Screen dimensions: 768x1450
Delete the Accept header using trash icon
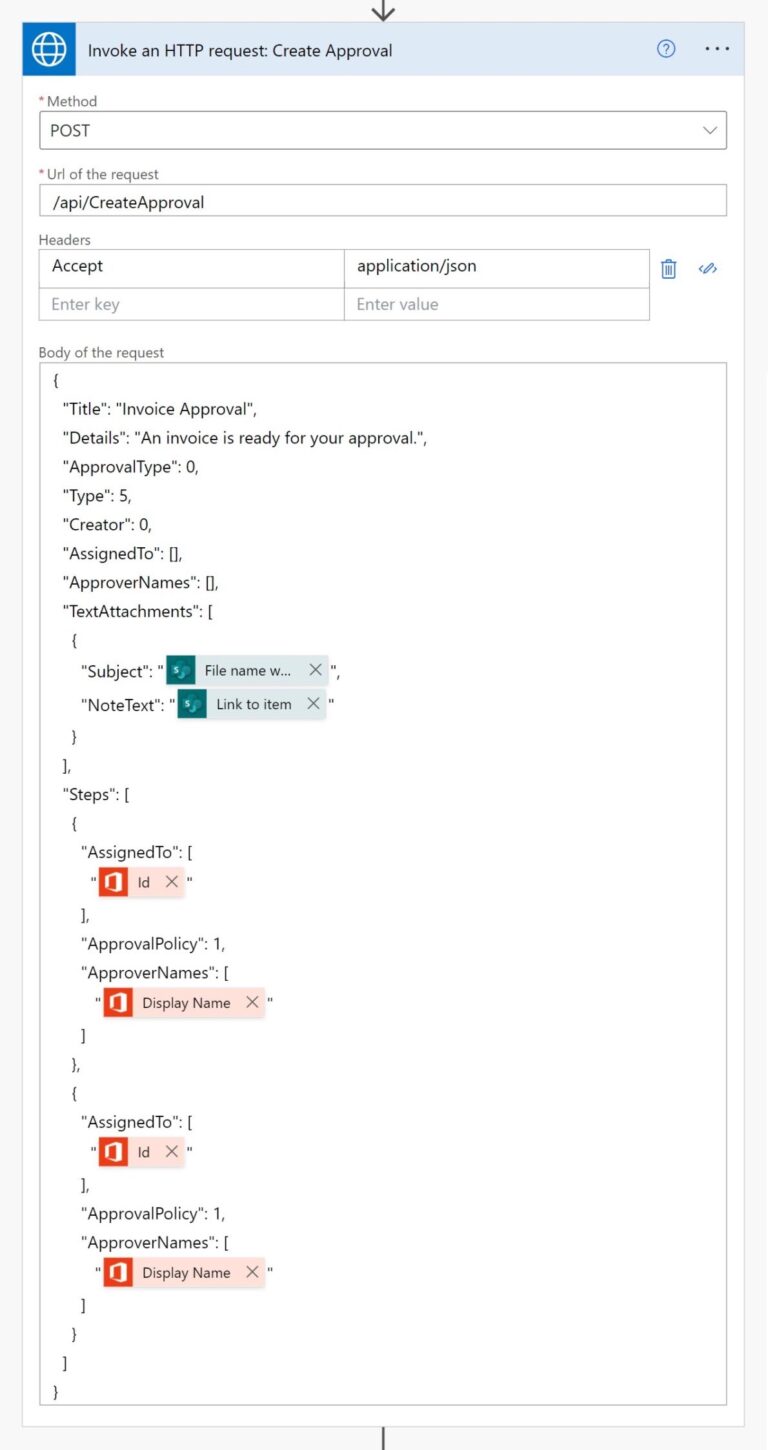point(668,268)
